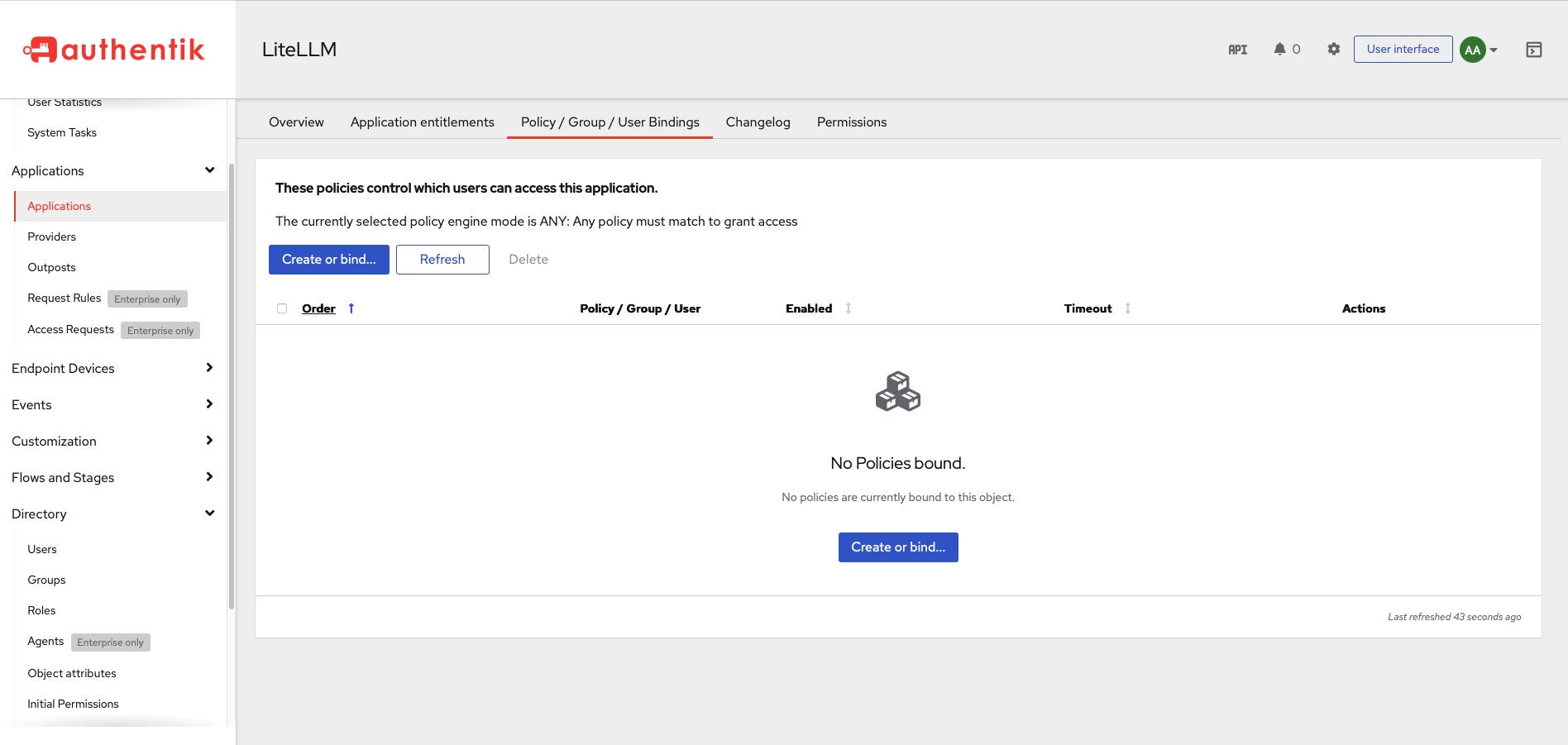Open AA user avatar menu
The height and width of the screenshot is (745, 1568).
[1479, 50]
